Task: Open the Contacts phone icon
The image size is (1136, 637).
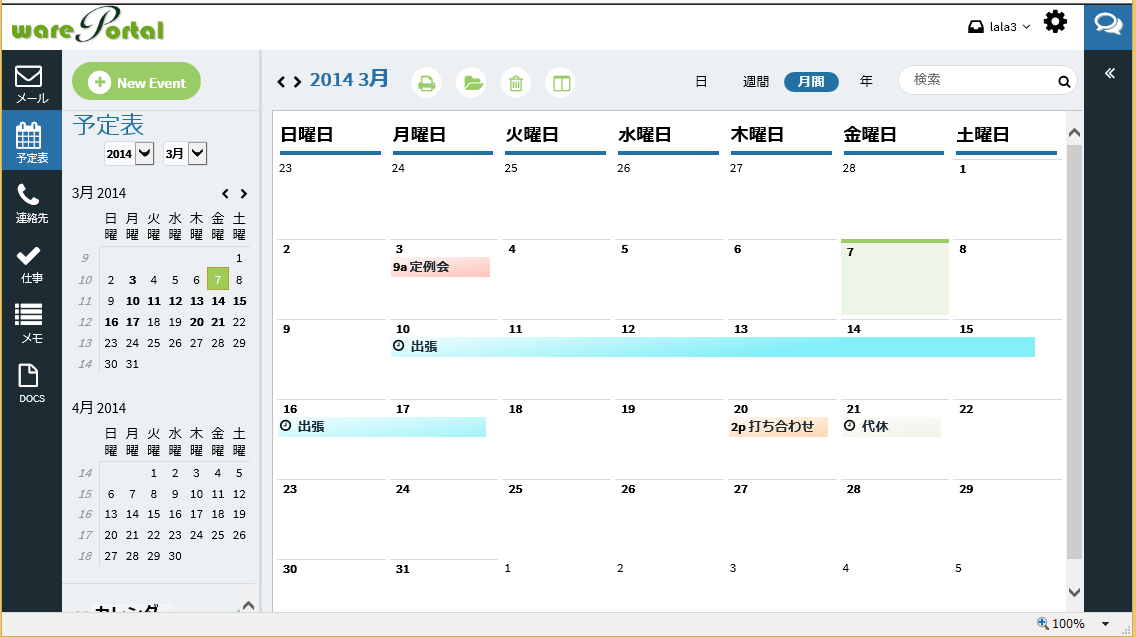Action: [30, 203]
